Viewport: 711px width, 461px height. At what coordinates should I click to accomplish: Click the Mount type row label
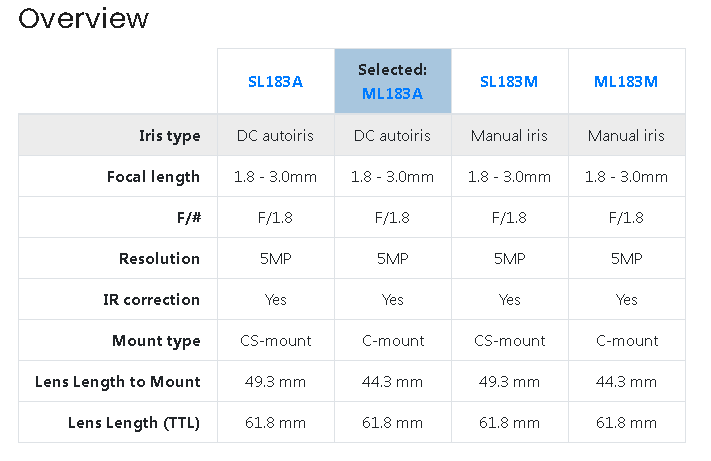click(x=156, y=341)
